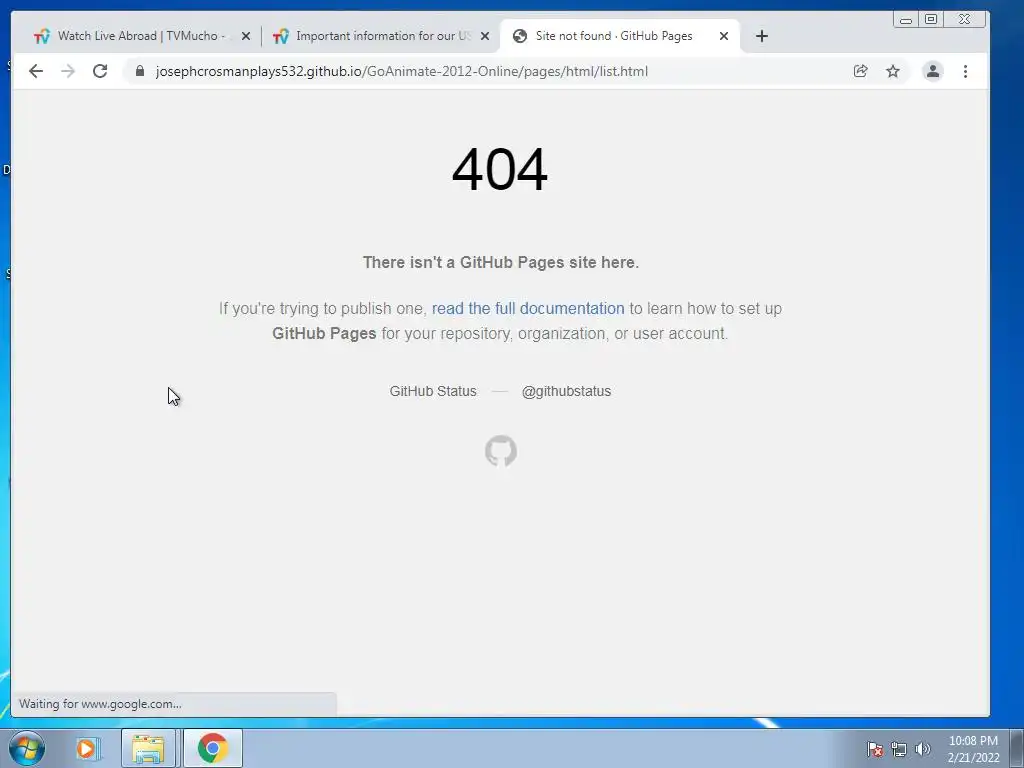Close the Chrome window
1024x768 pixels.
click(x=965, y=19)
